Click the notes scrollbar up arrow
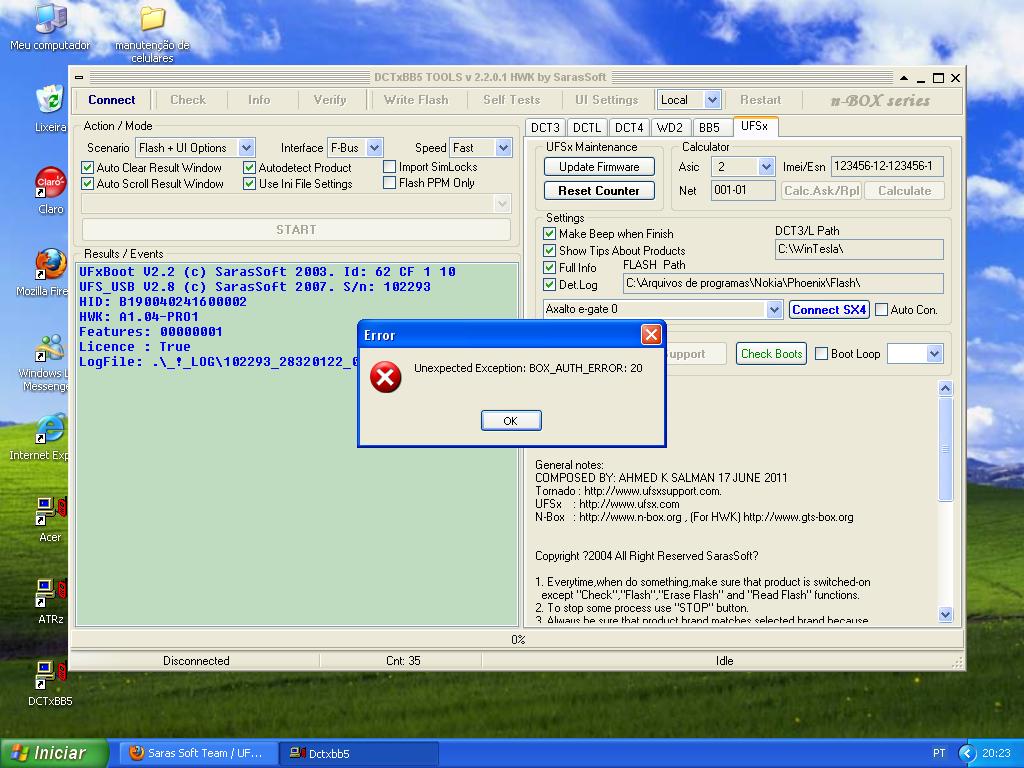Viewport: 1024px width, 768px height. [x=945, y=389]
